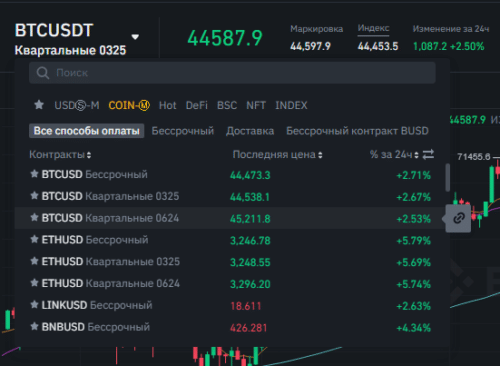Favorite LINKUSD Бессрочный with its star
Image resolution: width=500 pixels, height=366 pixels.
click(x=34, y=304)
